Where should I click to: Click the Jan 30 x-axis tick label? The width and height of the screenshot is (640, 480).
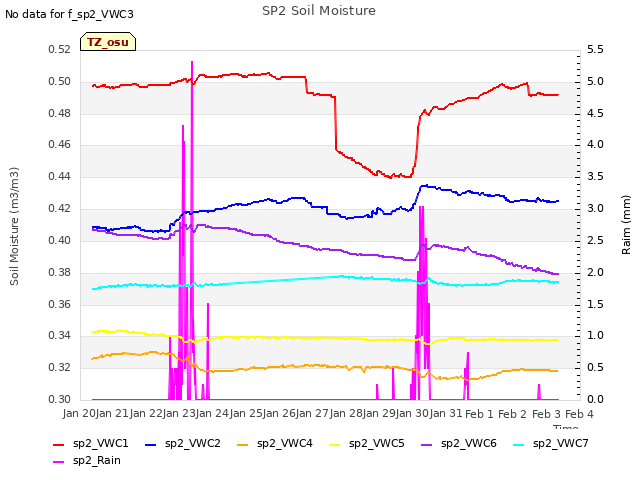coord(412,414)
